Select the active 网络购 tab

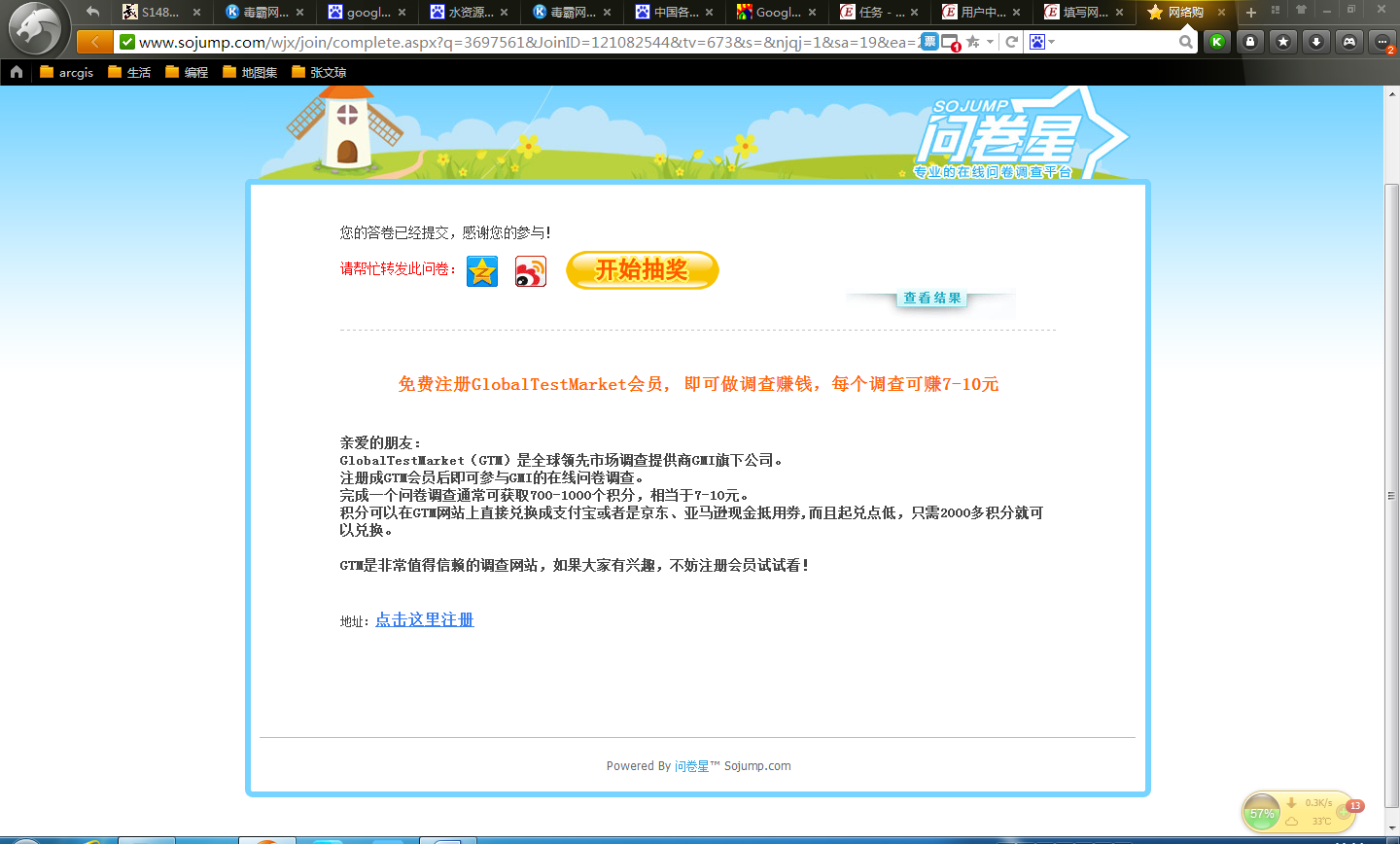point(1186,13)
